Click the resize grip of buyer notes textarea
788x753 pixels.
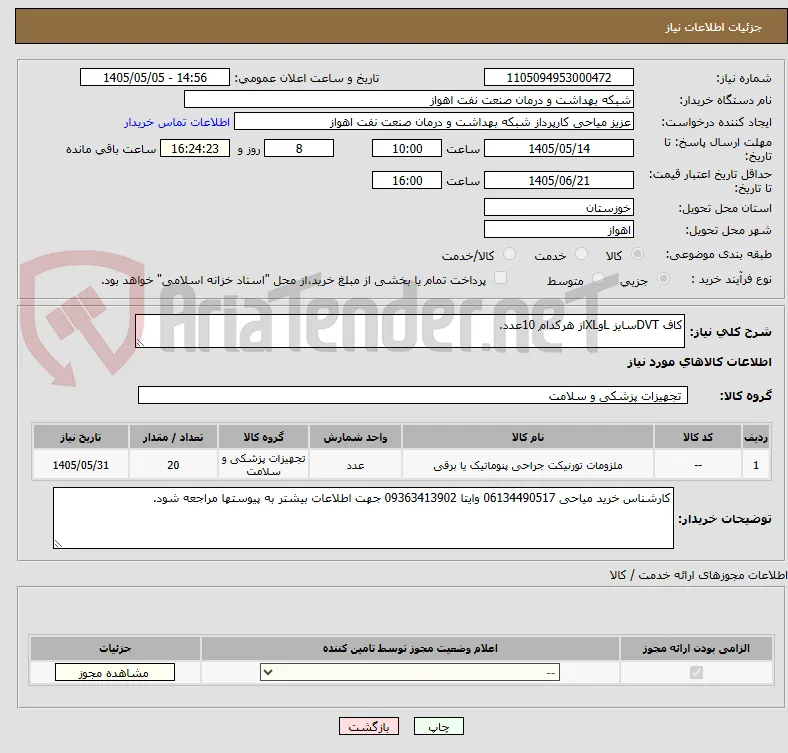[x=58, y=543]
